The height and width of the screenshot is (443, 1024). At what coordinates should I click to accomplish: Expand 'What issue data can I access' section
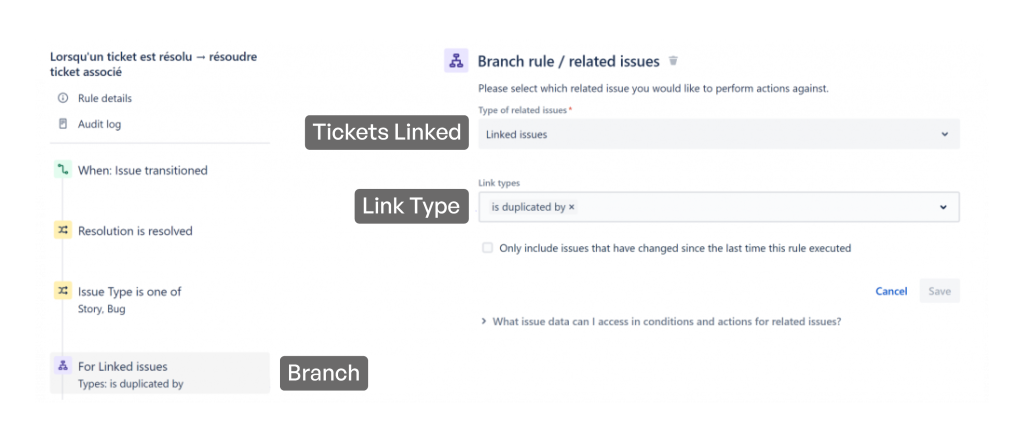(484, 322)
